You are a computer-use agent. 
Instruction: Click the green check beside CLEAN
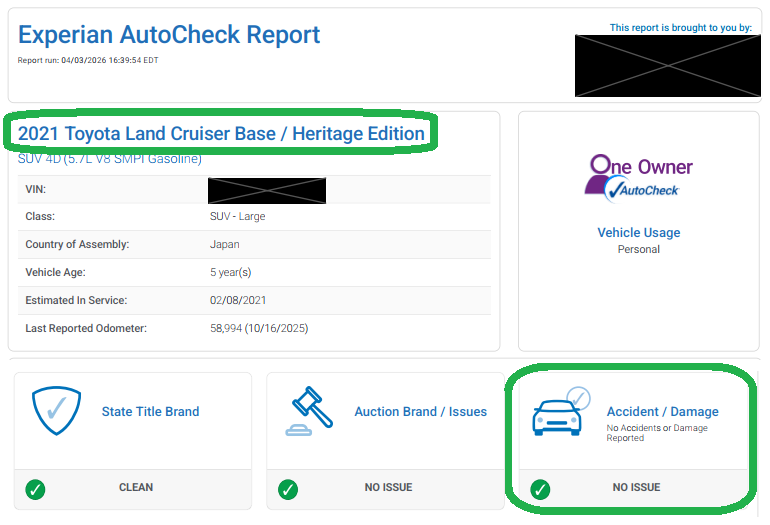pyautogui.click(x=35, y=489)
